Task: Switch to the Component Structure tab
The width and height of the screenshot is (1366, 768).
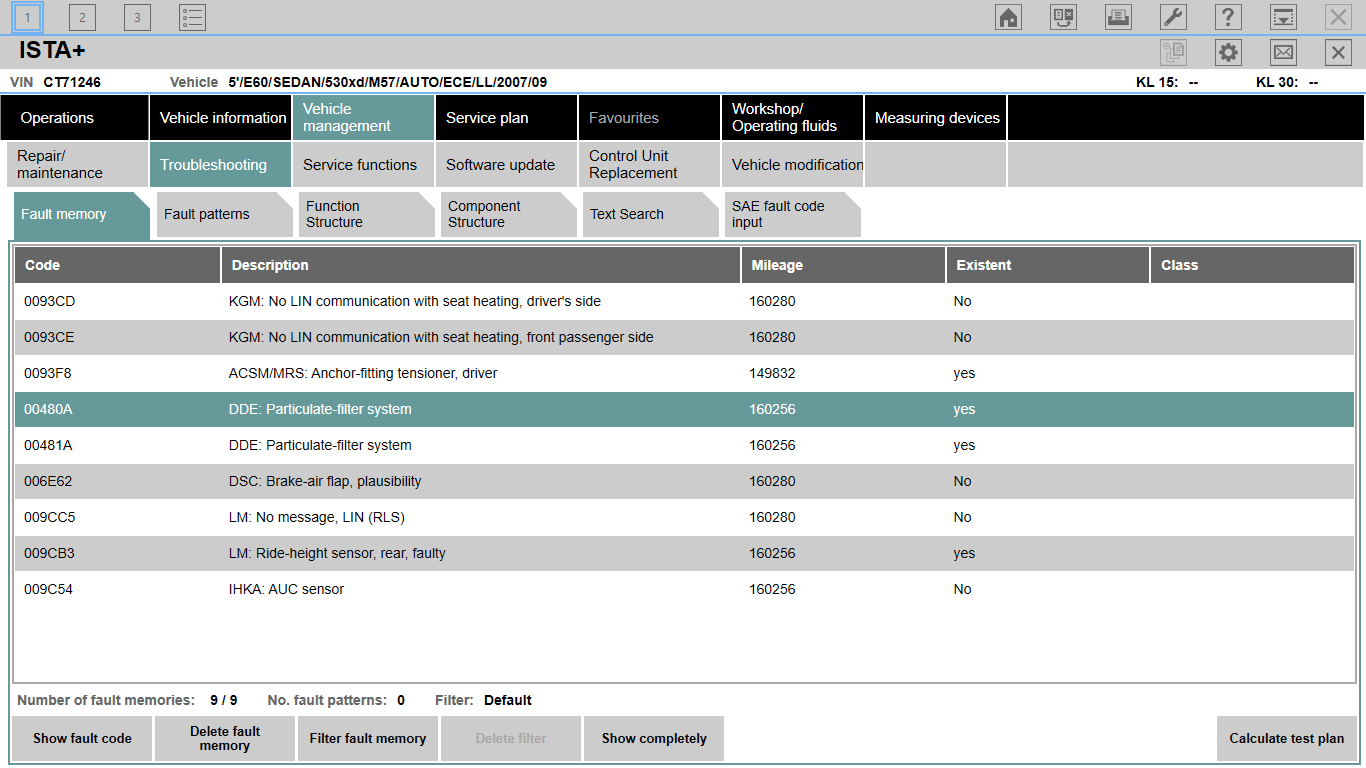Action: click(x=509, y=214)
